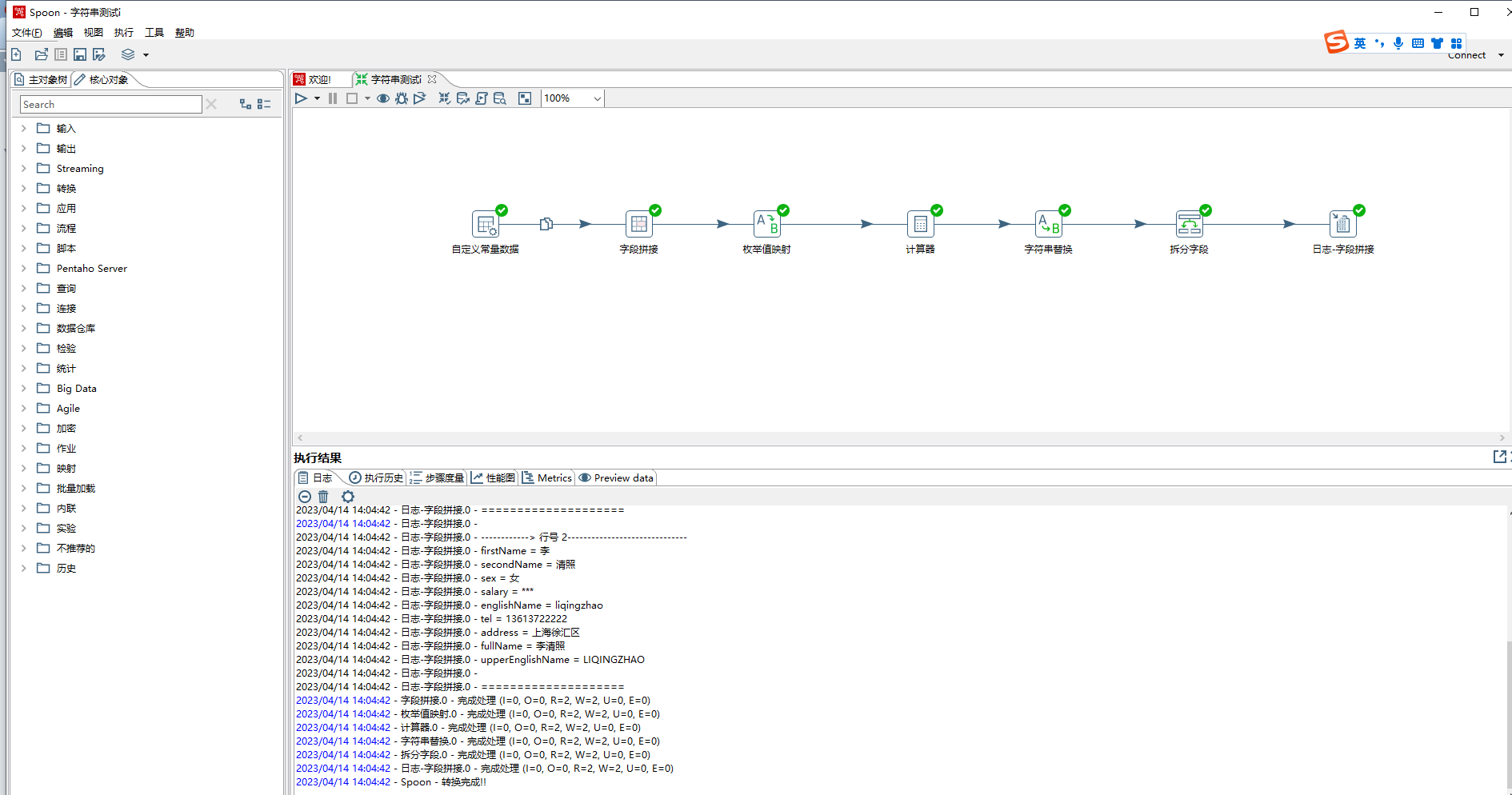
Task: Select the 计算器 step on canvas
Action: (920, 225)
